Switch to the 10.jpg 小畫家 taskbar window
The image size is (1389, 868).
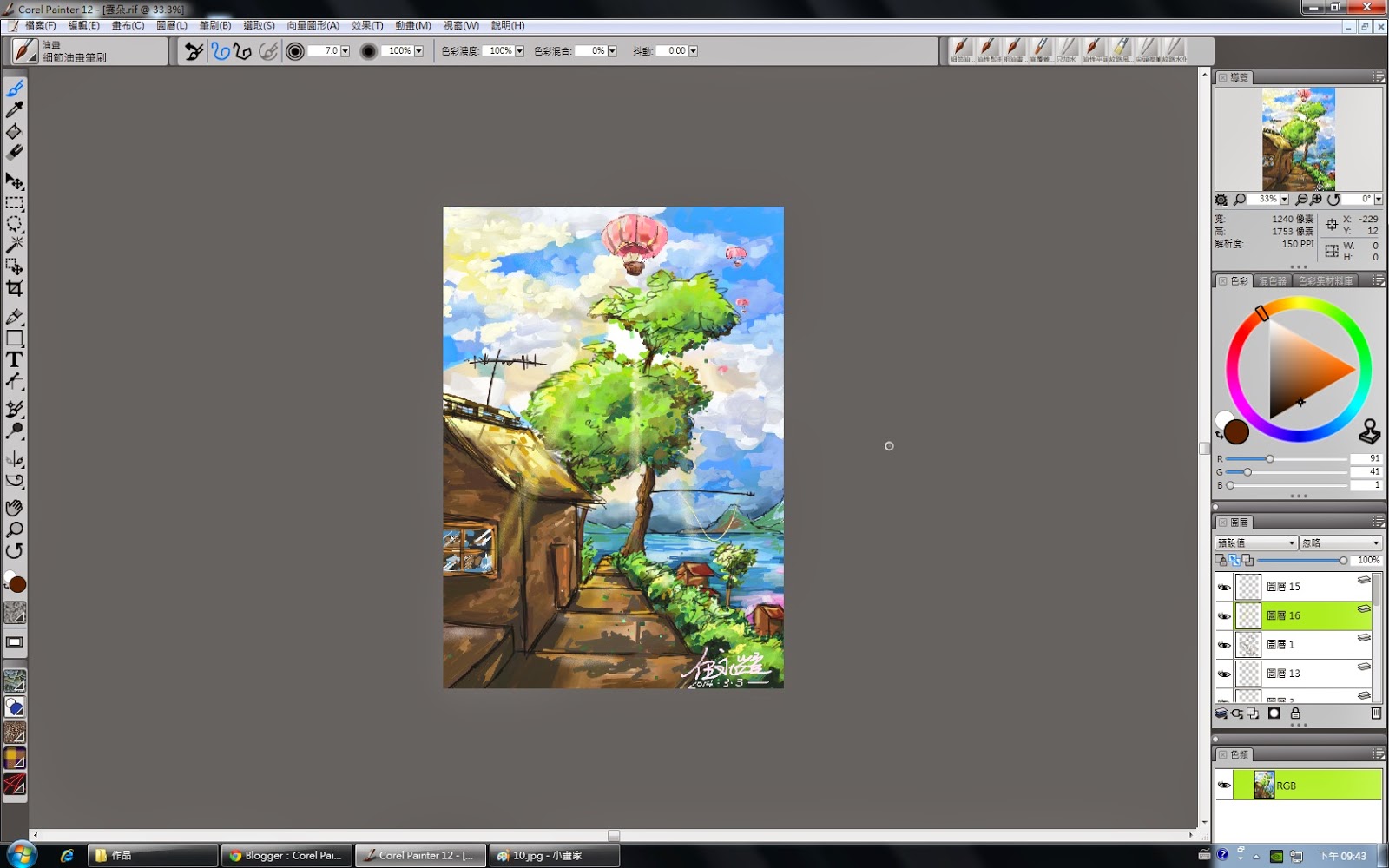click(x=552, y=855)
